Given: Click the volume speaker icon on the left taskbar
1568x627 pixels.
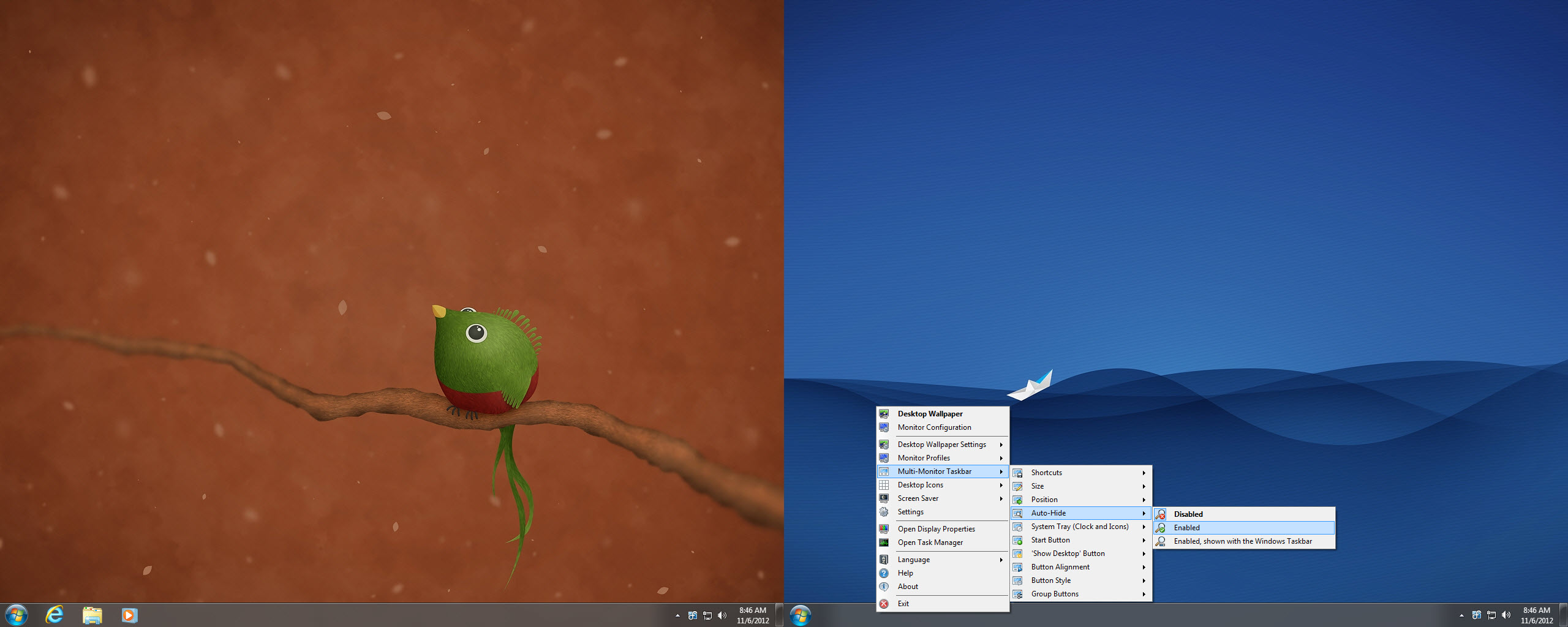Looking at the screenshot, I should coord(722,615).
